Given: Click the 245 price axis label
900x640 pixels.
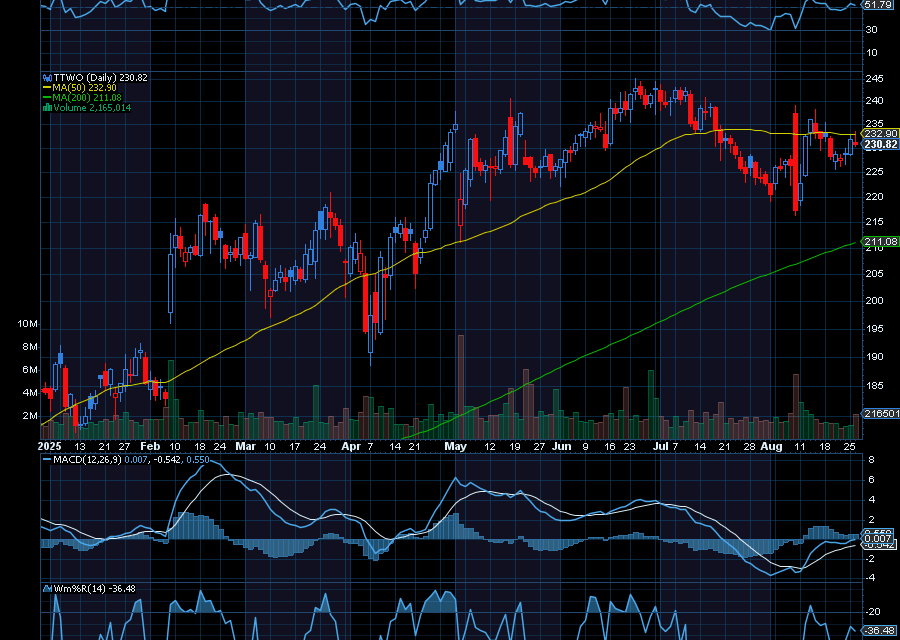Looking at the screenshot, I should pyautogui.click(x=874, y=79).
